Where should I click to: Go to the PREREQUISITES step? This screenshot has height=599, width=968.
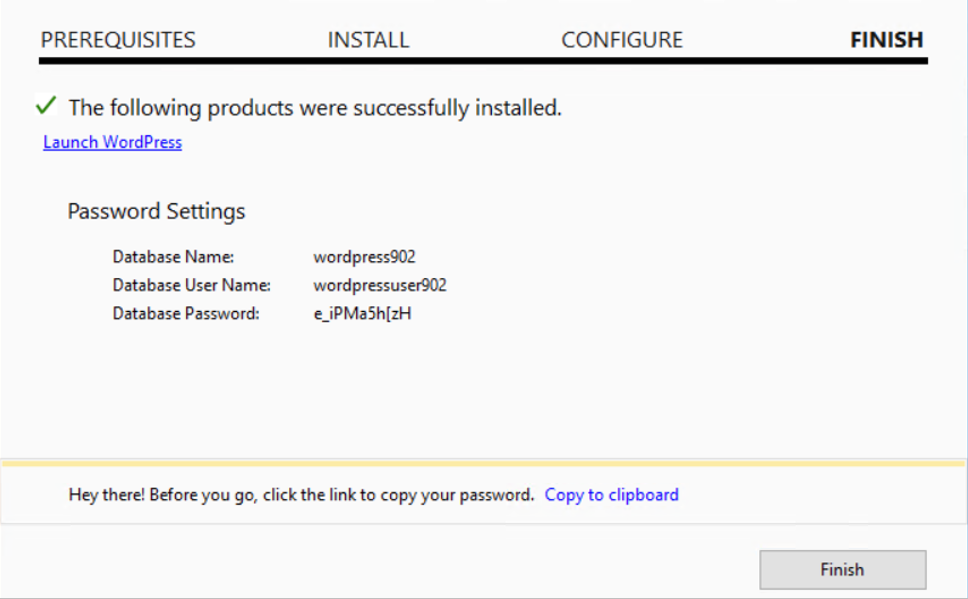118,40
